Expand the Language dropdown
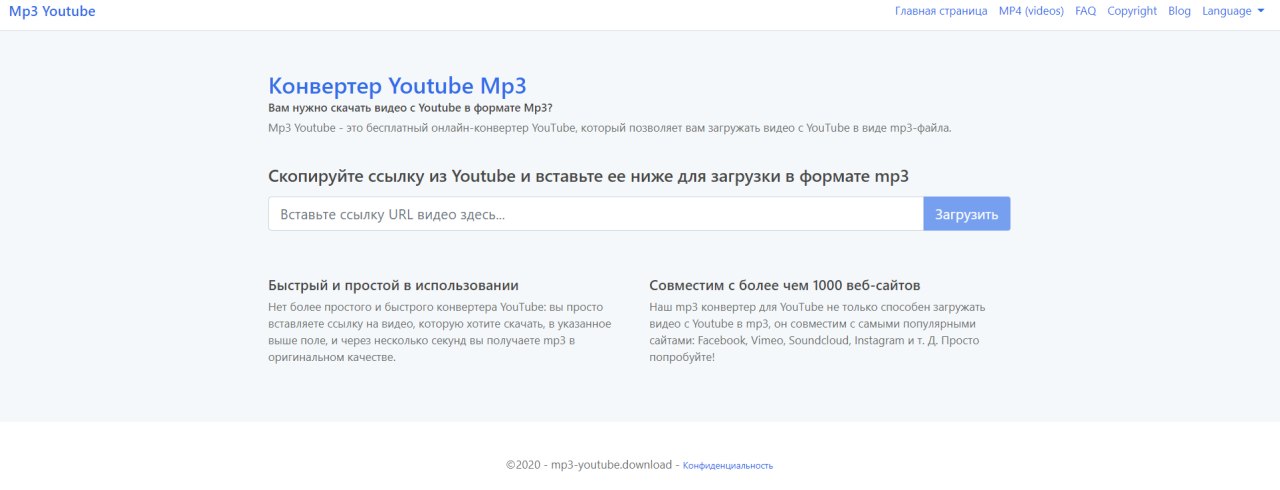The width and height of the screenshot is (1280, 490). point(1233,11)
